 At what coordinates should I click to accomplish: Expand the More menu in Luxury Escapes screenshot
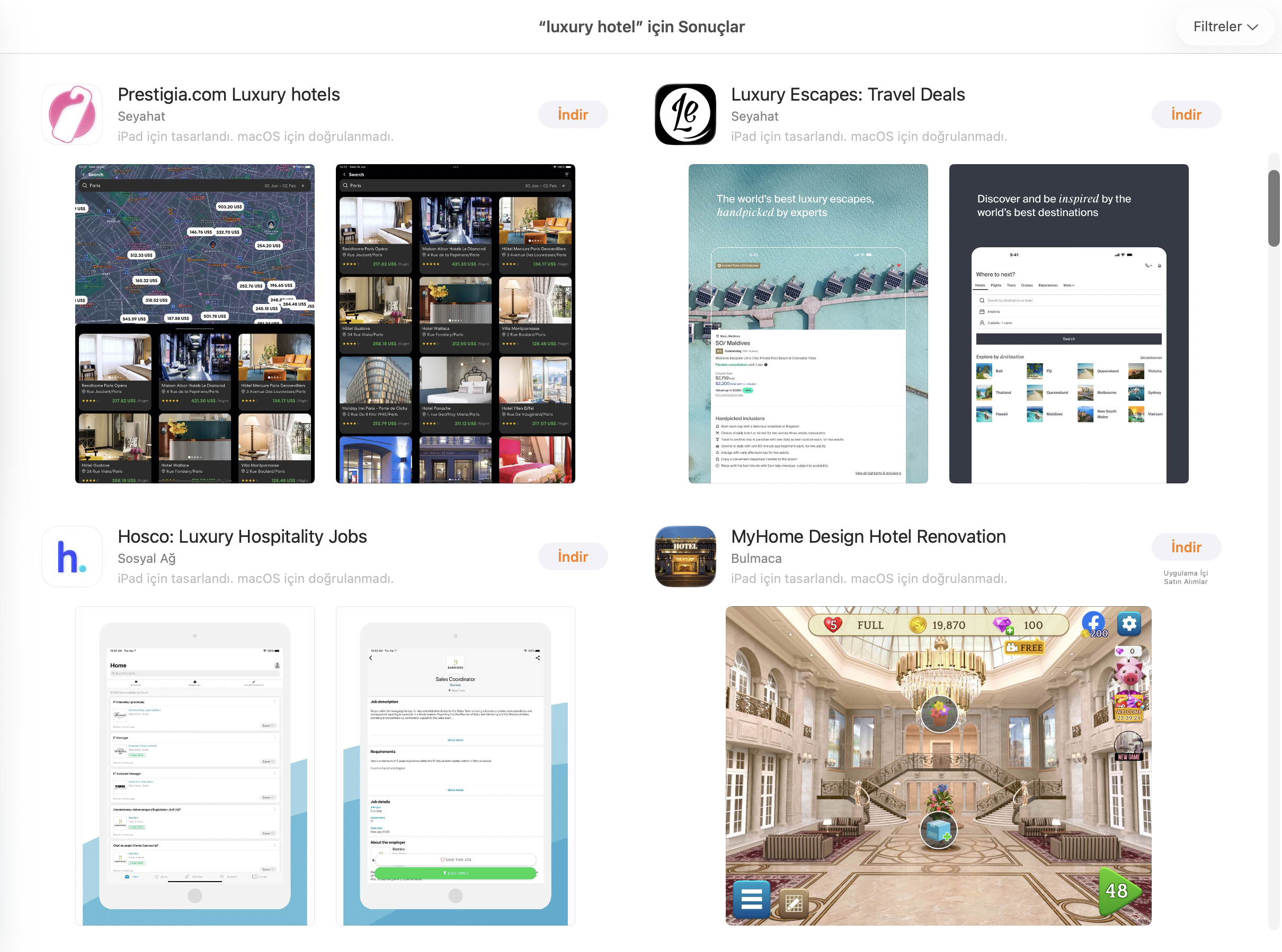point(1069,285)
